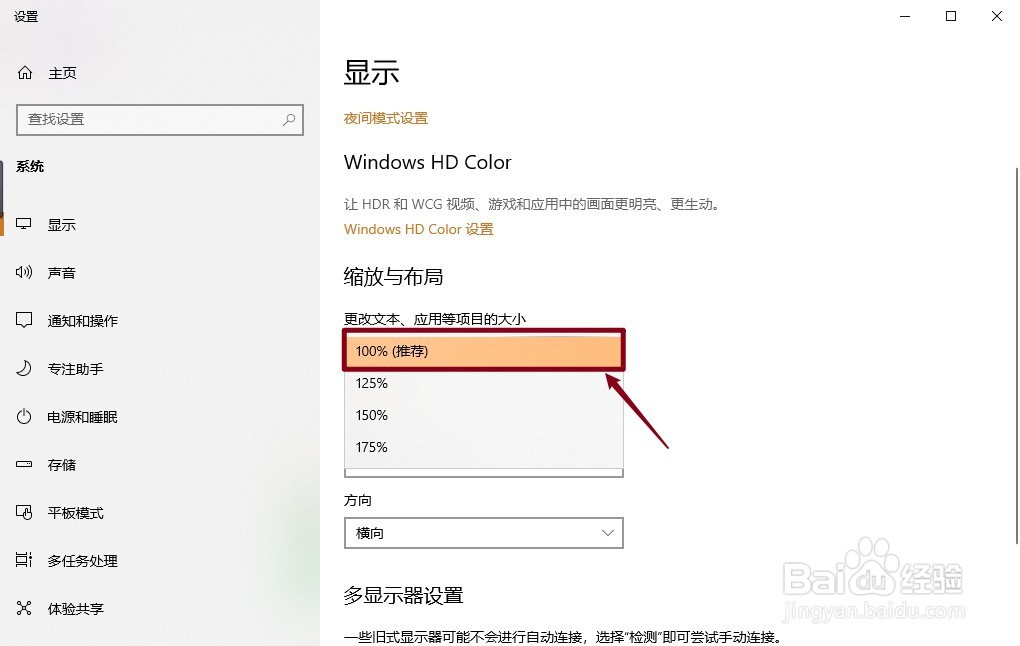Viewport: 1020px width, 646px height.
Task: Click the 查找设置 search field
Action: coord(150,119)
